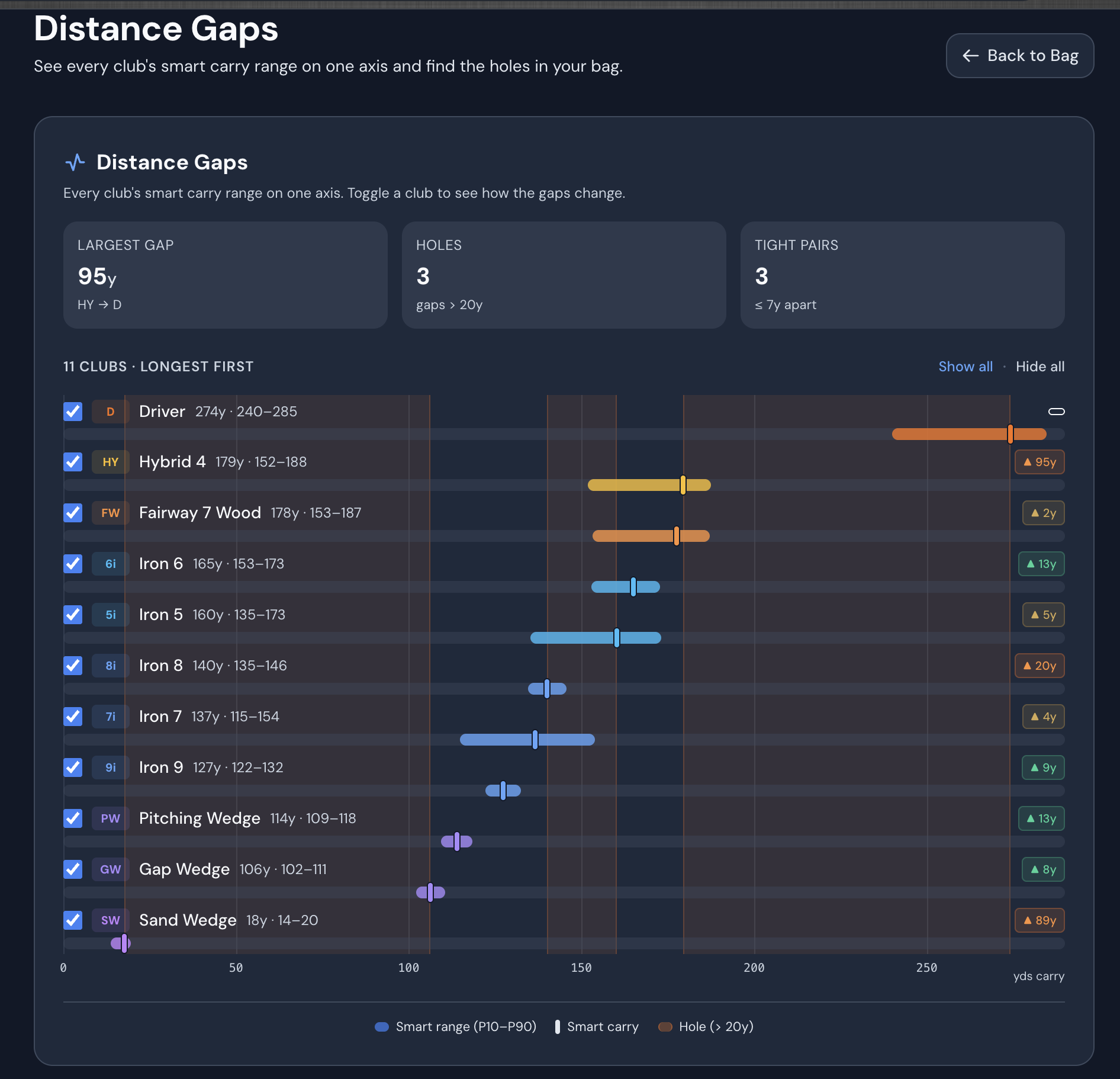Click the "HY → D" text
This screenshot has height=1079, width=1120.
[99, 305]
